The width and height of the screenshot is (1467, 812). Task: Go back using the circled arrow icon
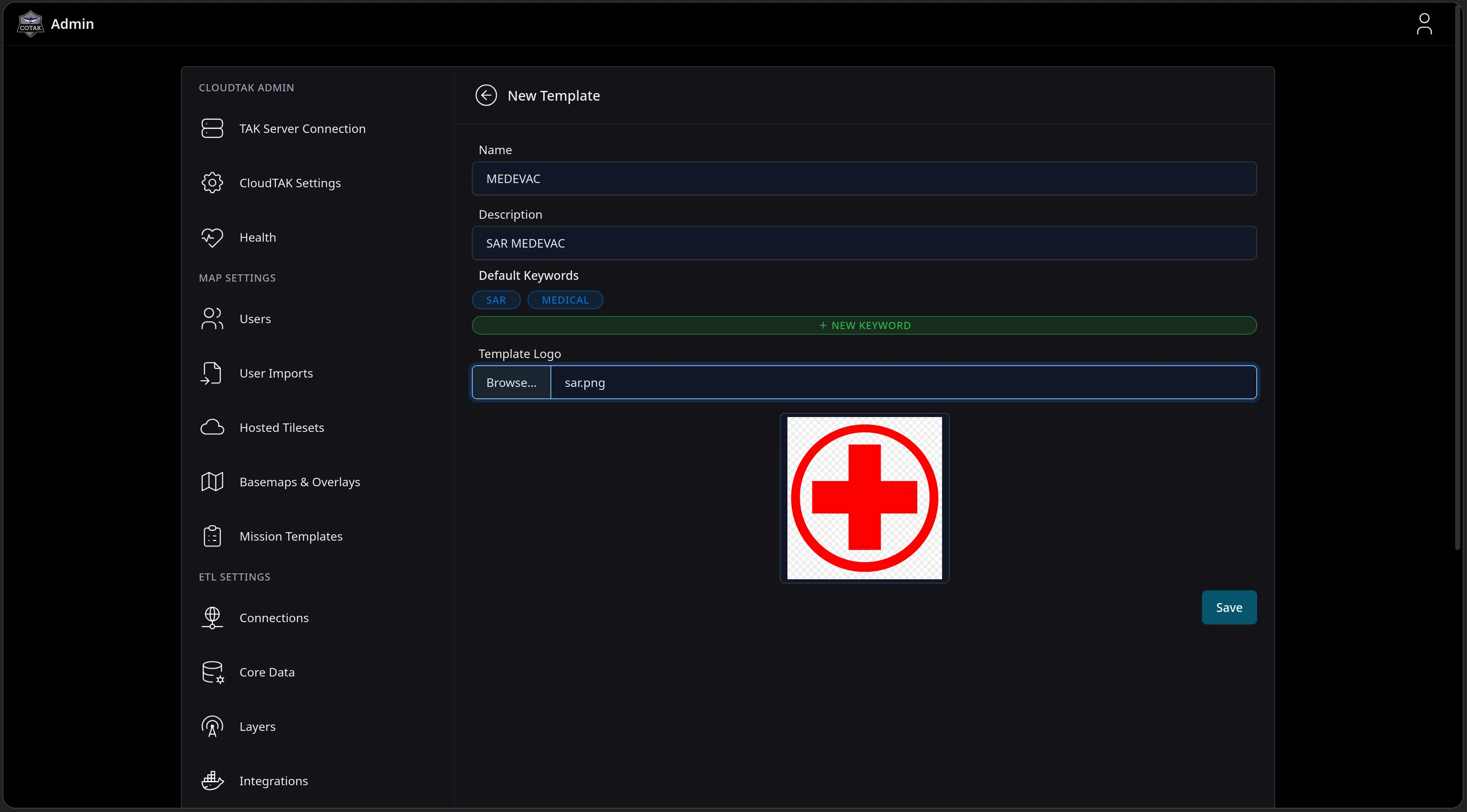[486, 95]
